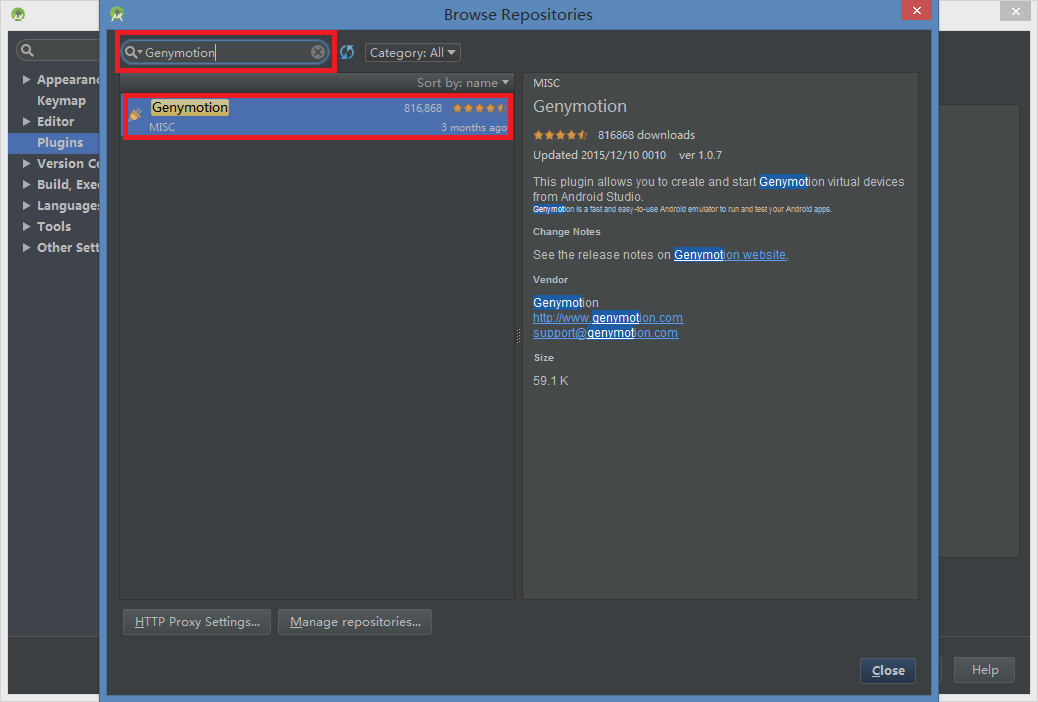Image resolution: width=1038 pixels, height=702 pixels.
Task: Click the splitter handle between list and details
Action: pos(518,336)
